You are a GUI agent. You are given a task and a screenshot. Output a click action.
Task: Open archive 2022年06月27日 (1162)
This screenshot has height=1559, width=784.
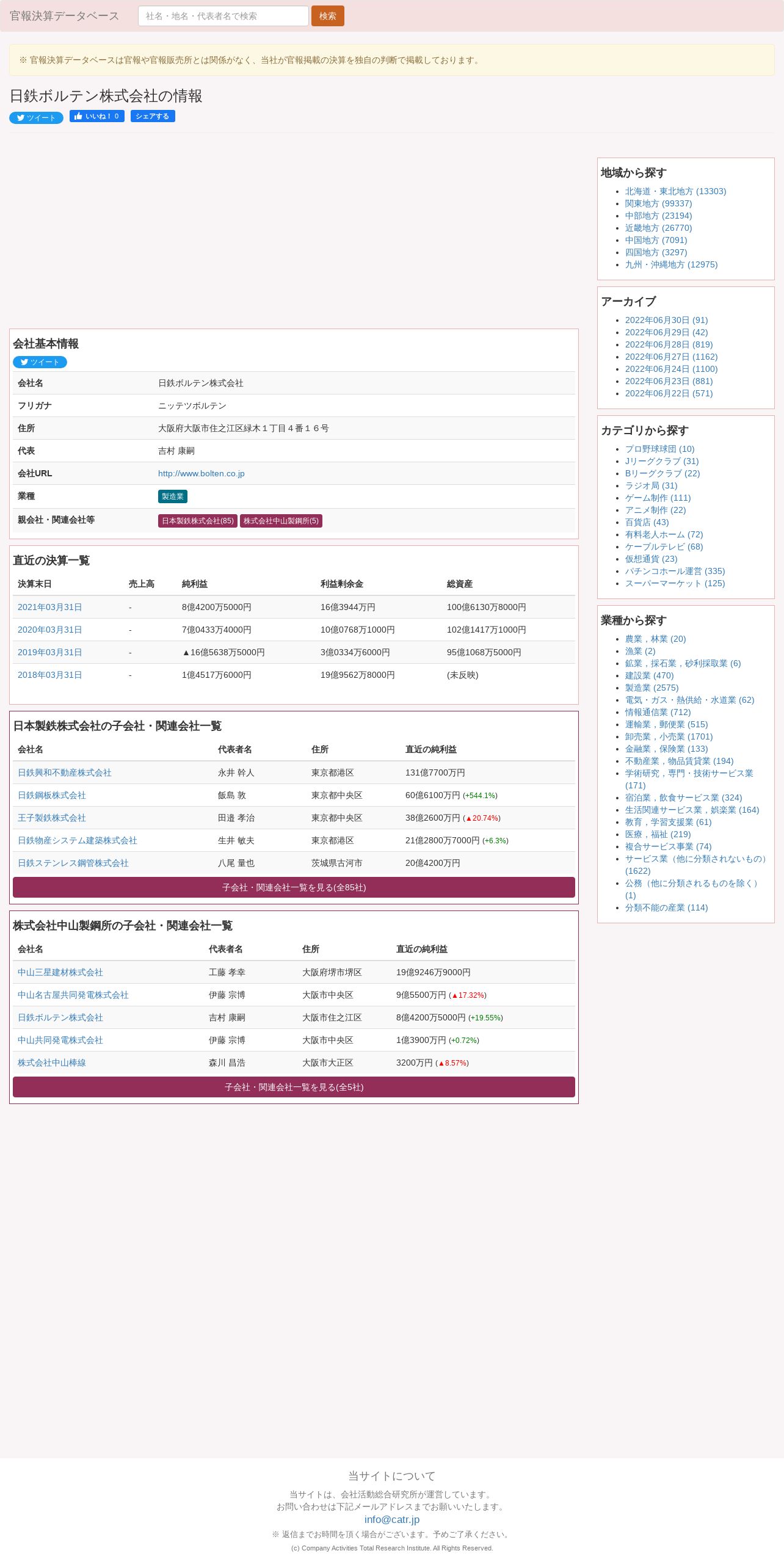point(671,357)
